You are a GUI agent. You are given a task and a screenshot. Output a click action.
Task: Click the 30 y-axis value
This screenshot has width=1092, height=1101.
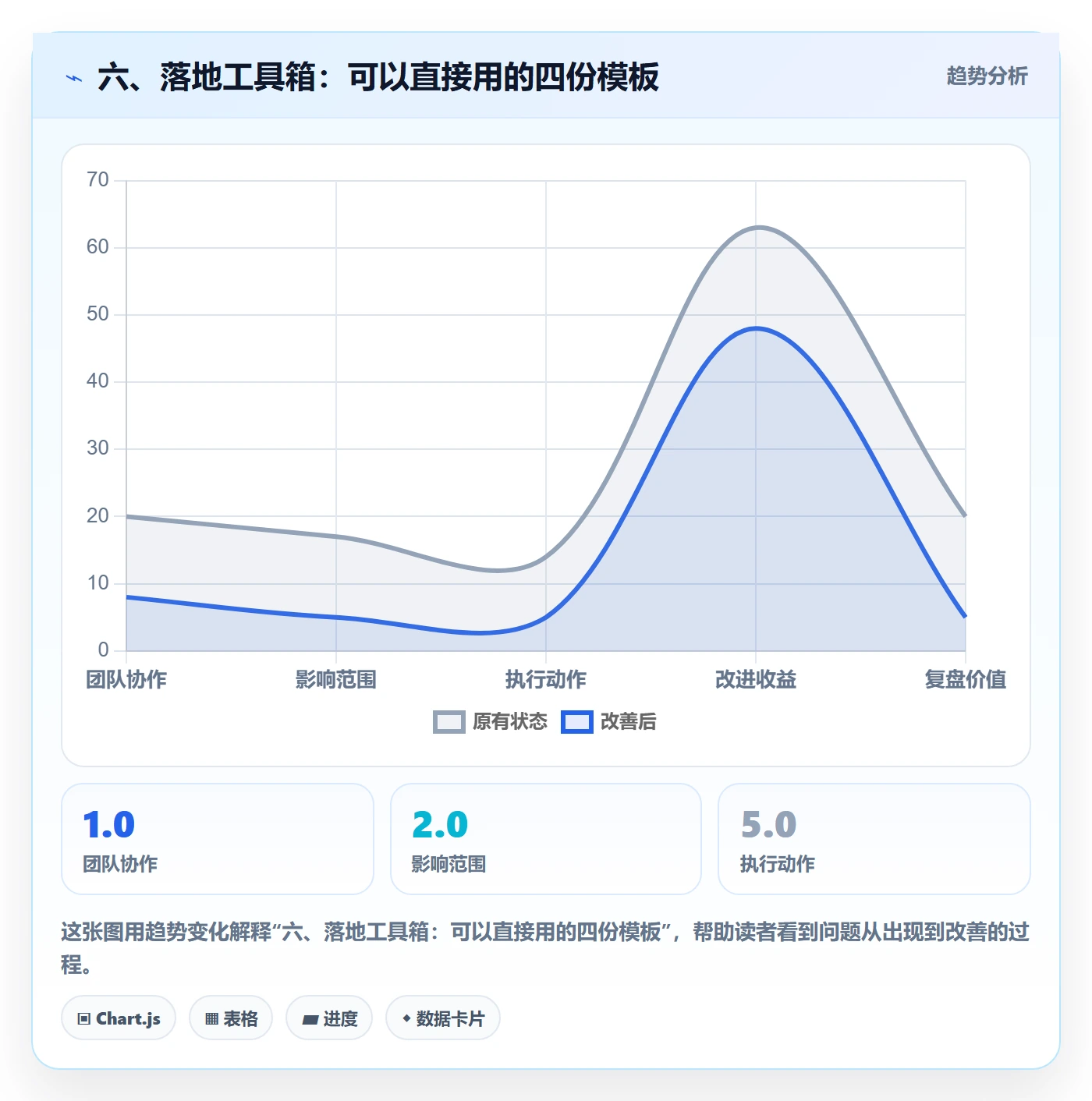[x=97, y=448]
